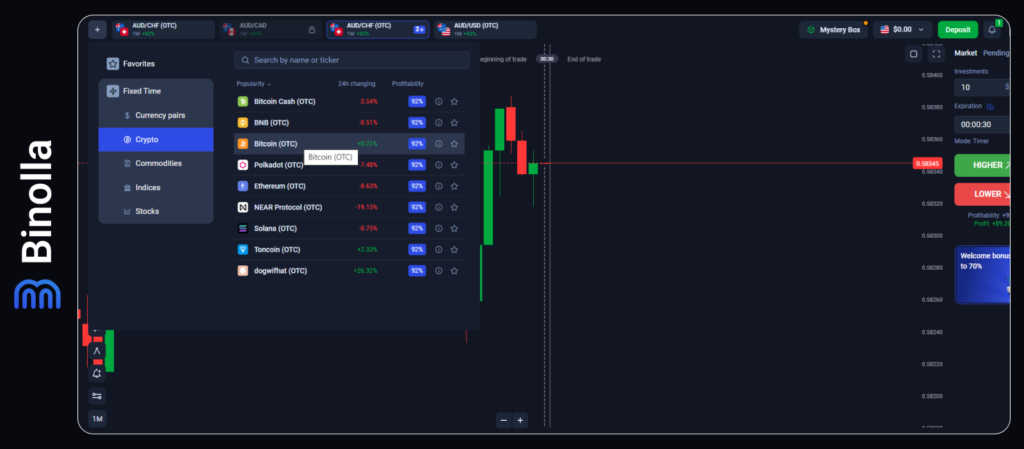The image size is (1024, 449).
Task: Select NEAR Protocol (OTC) asset
Action: [x=349, y=207]
